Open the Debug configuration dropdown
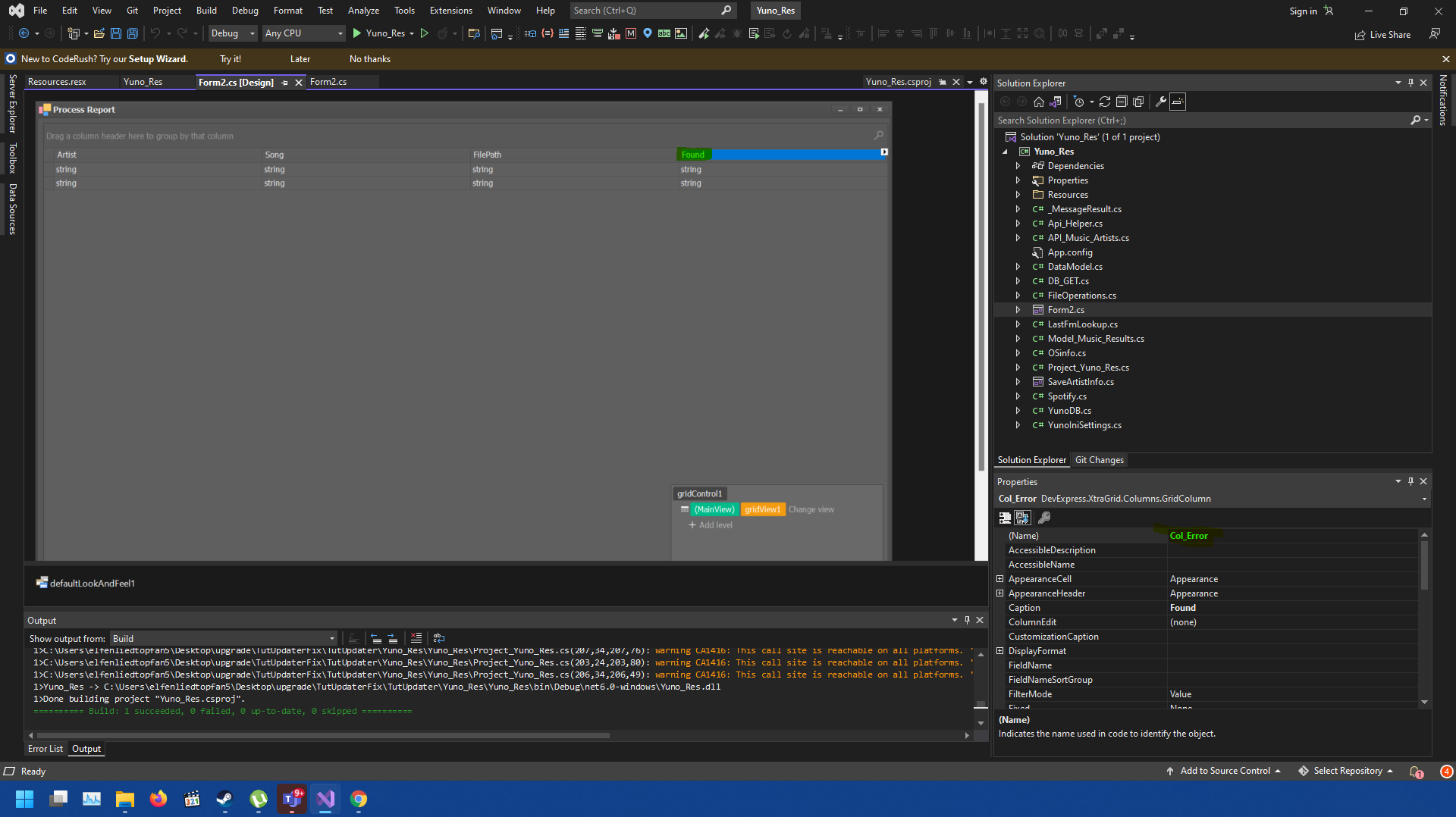The width and height of the screenshot is (1456, 817). click(x=233, y=33)
